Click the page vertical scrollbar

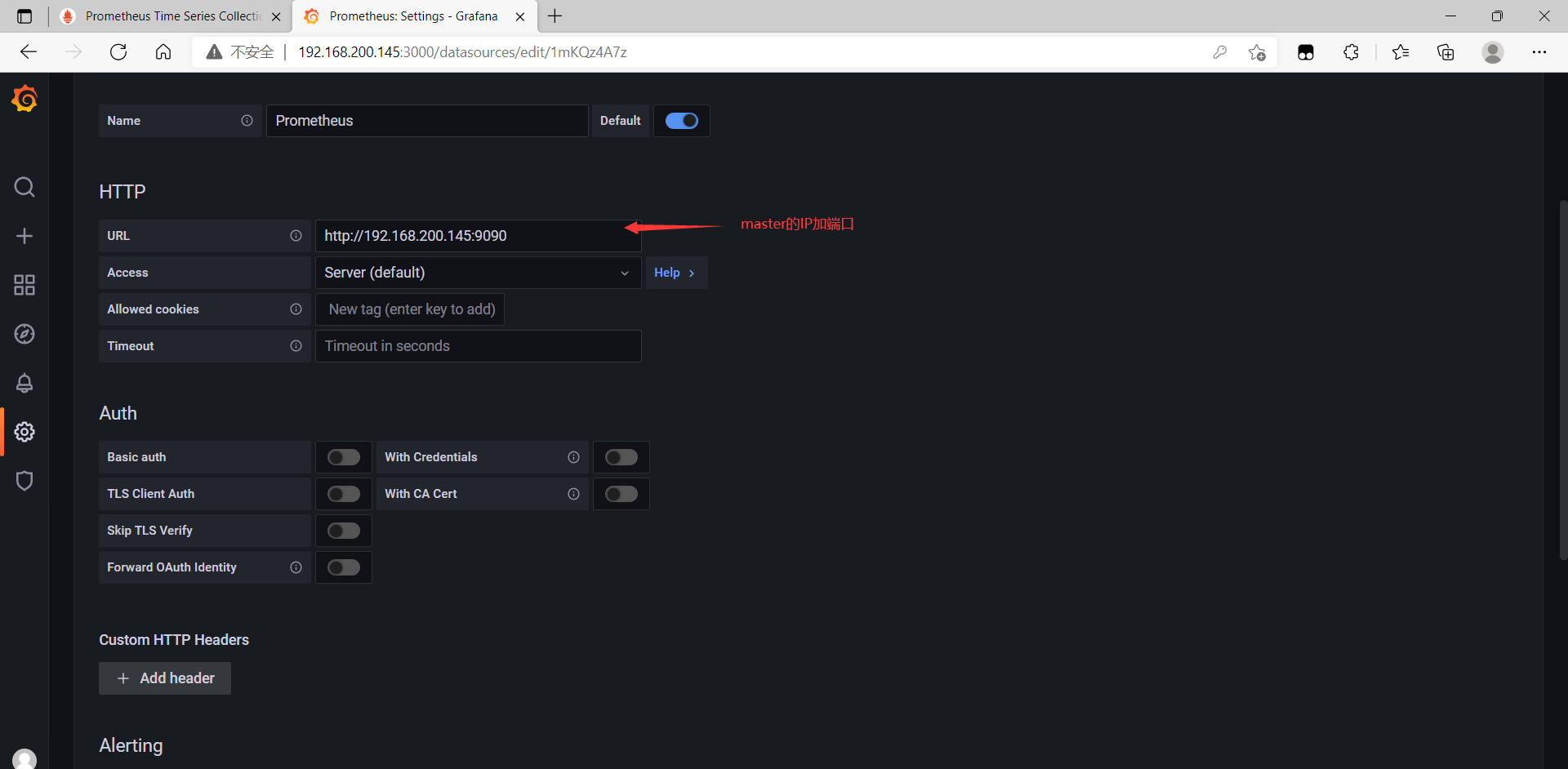(1563, 380)
